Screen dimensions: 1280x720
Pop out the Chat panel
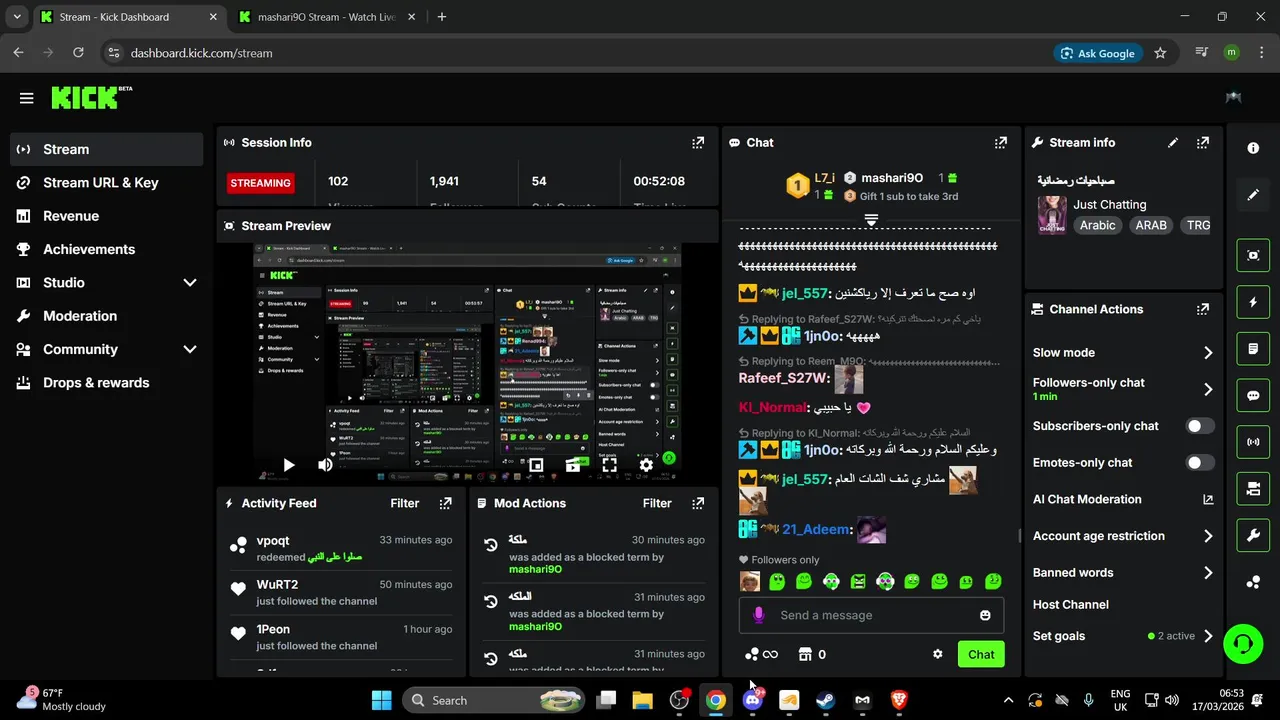[x=1001, y=143]
